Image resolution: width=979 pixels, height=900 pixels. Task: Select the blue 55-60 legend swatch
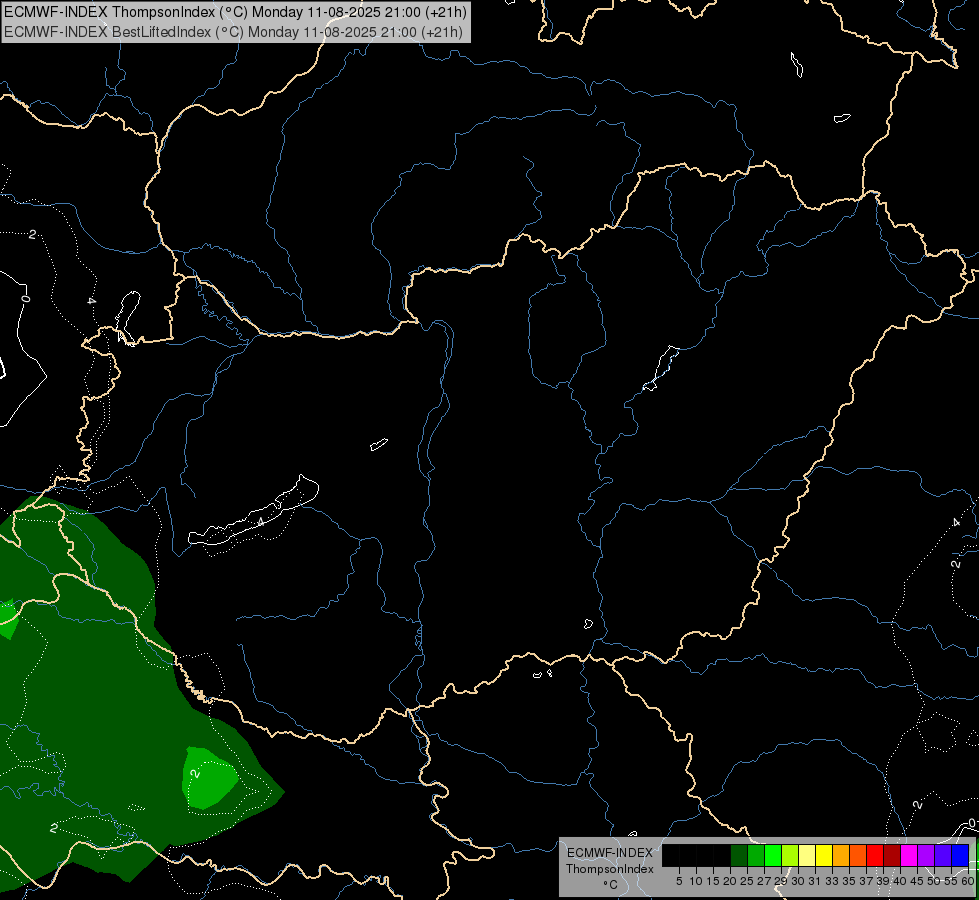960,855
